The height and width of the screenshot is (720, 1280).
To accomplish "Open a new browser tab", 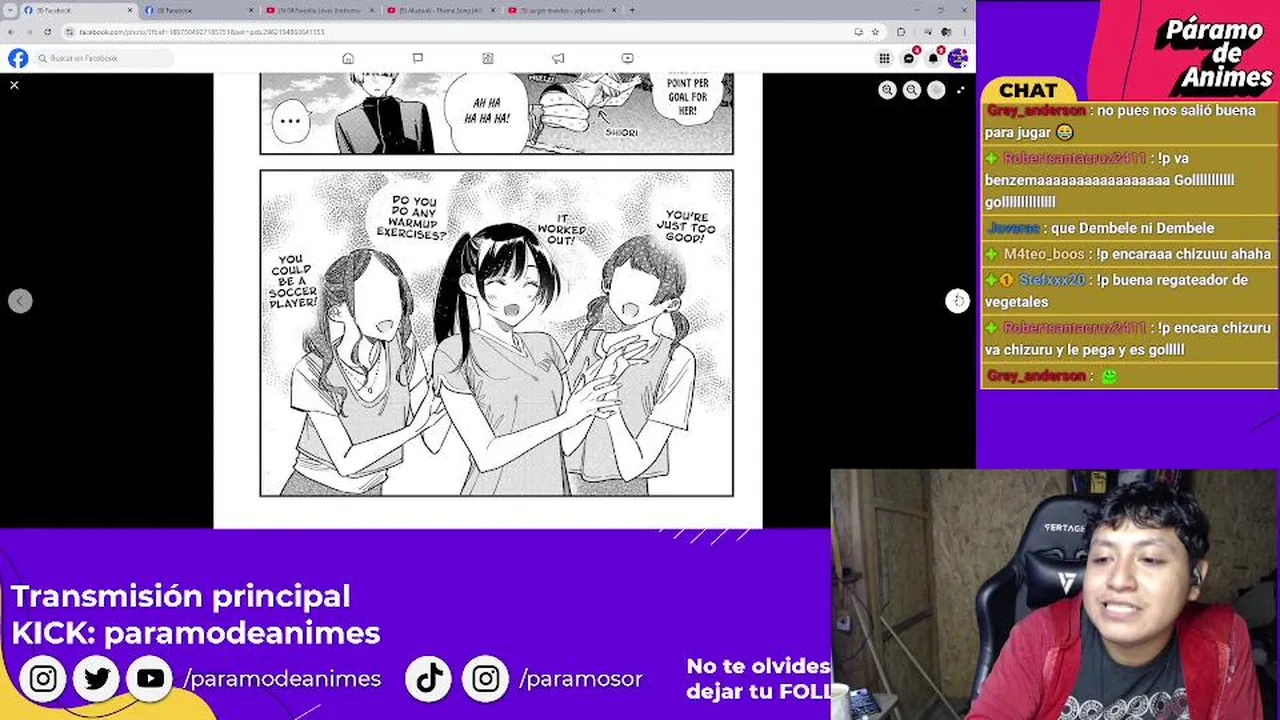I will [634, 10].
